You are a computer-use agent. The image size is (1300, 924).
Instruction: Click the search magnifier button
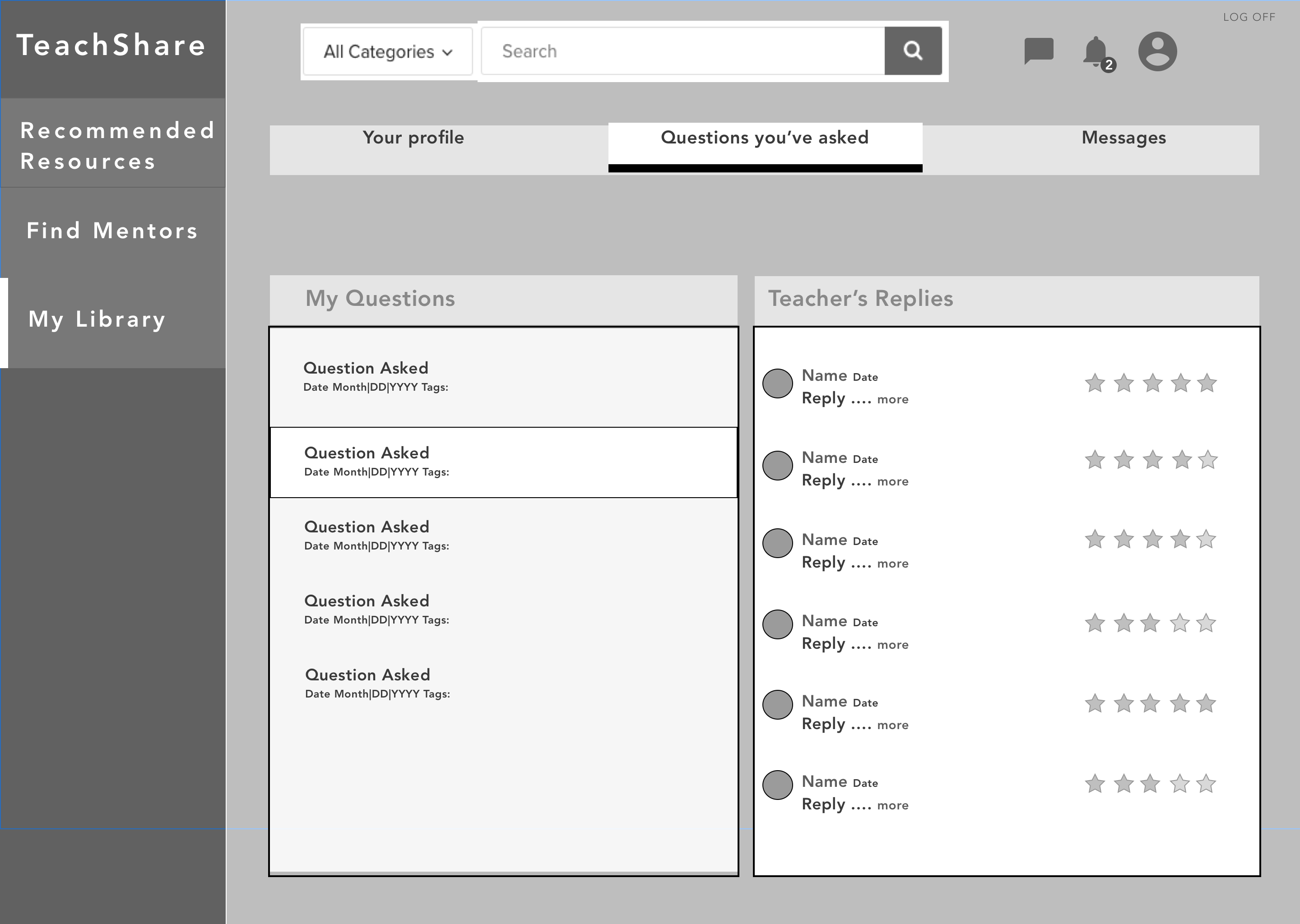pos(912,51)
